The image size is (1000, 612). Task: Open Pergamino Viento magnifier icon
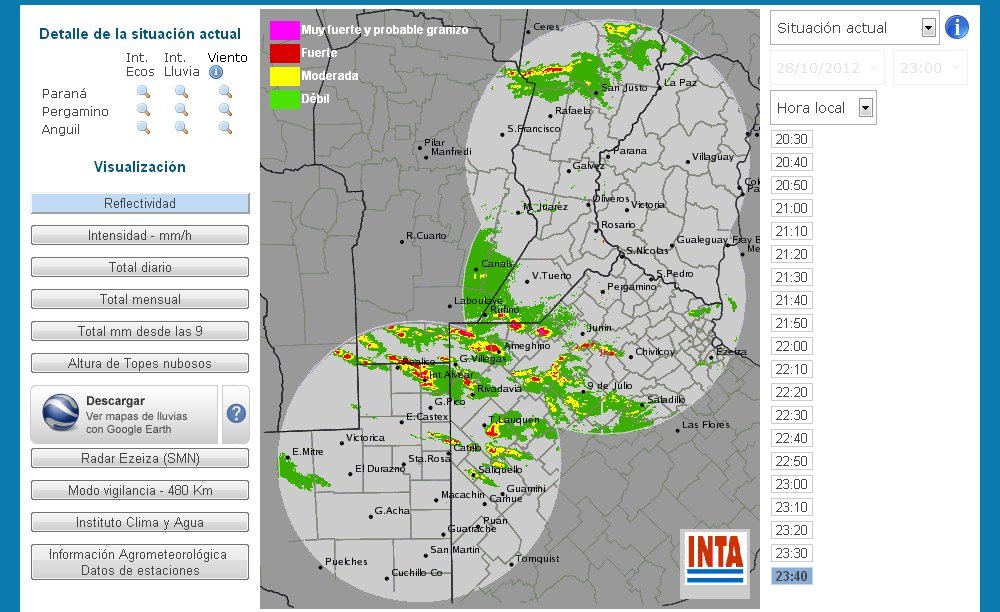click(x=225, y=110)
